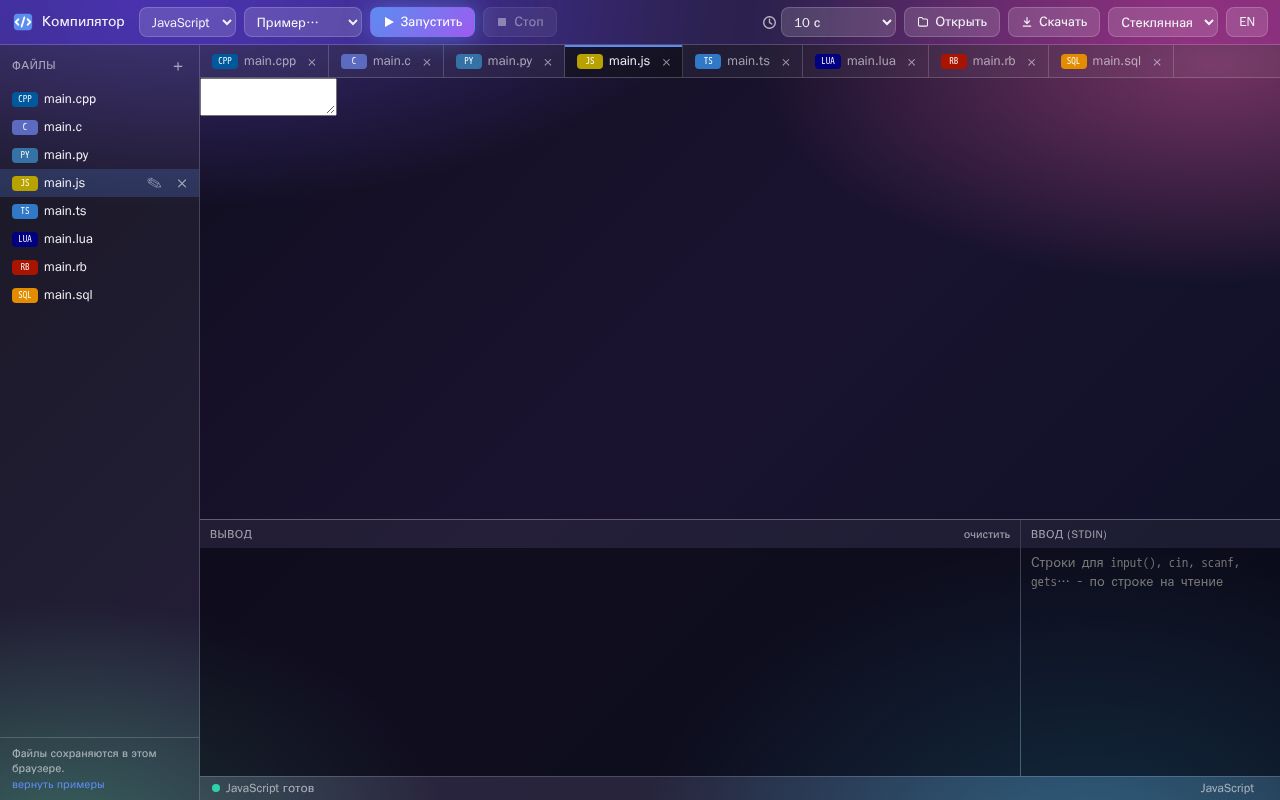Close the main.lua tab
The height and width of the screenshot is (800, 1280).
point(912,62)
